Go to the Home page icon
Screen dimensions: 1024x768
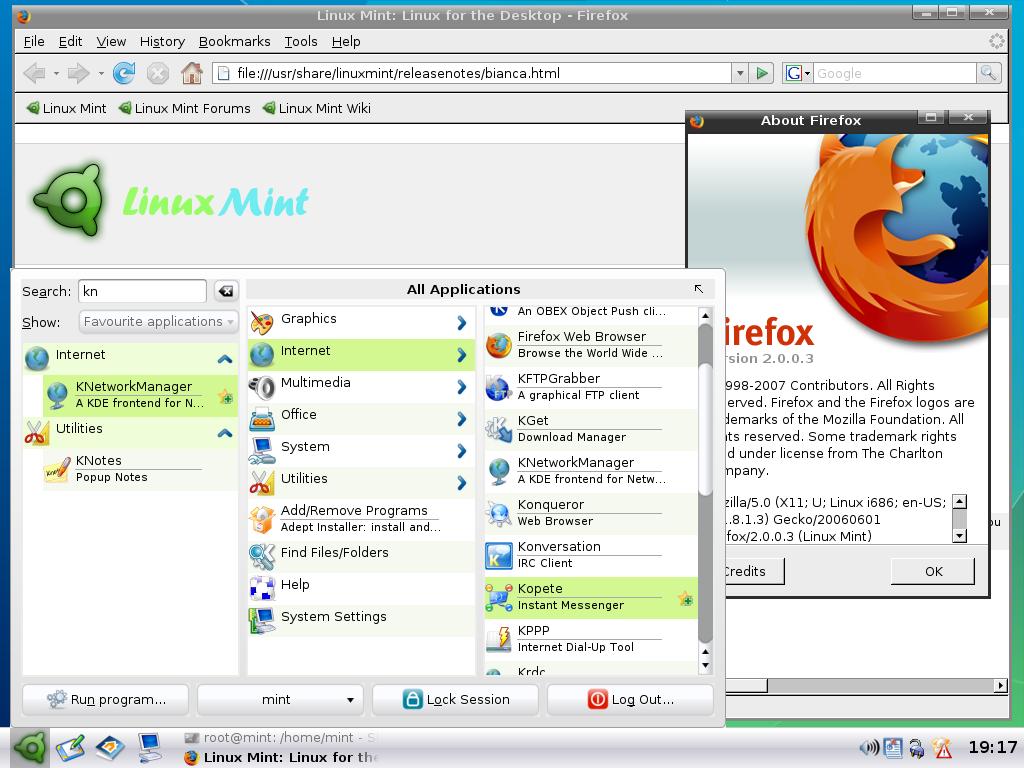[191, 73]
